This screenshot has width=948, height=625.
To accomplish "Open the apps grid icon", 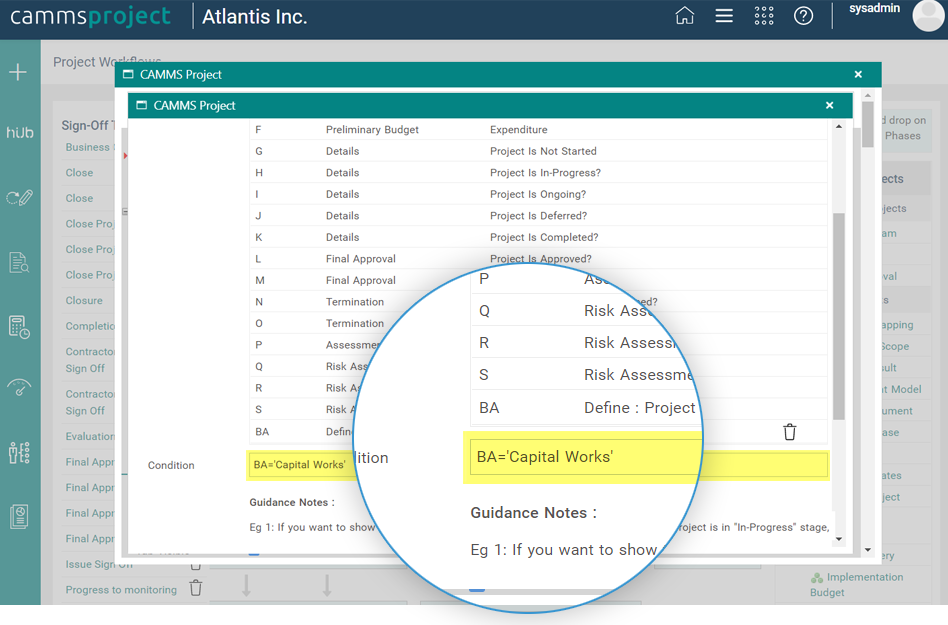I will point(764,16).
